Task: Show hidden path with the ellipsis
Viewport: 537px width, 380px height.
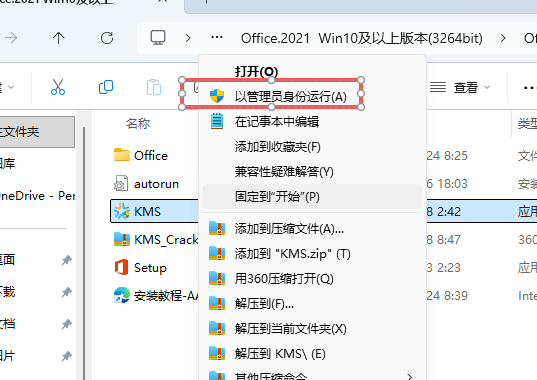Action: click(217, 37)
